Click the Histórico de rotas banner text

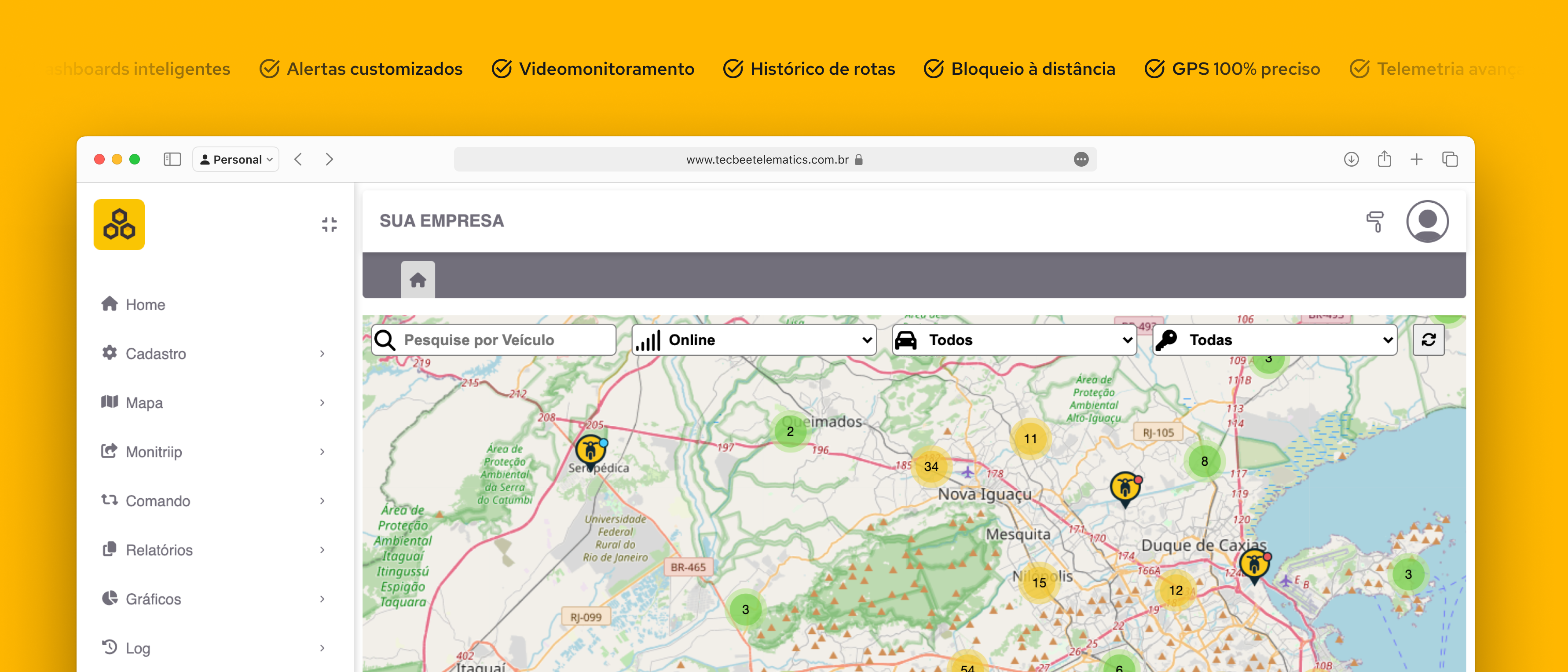[x=823, y=69]
